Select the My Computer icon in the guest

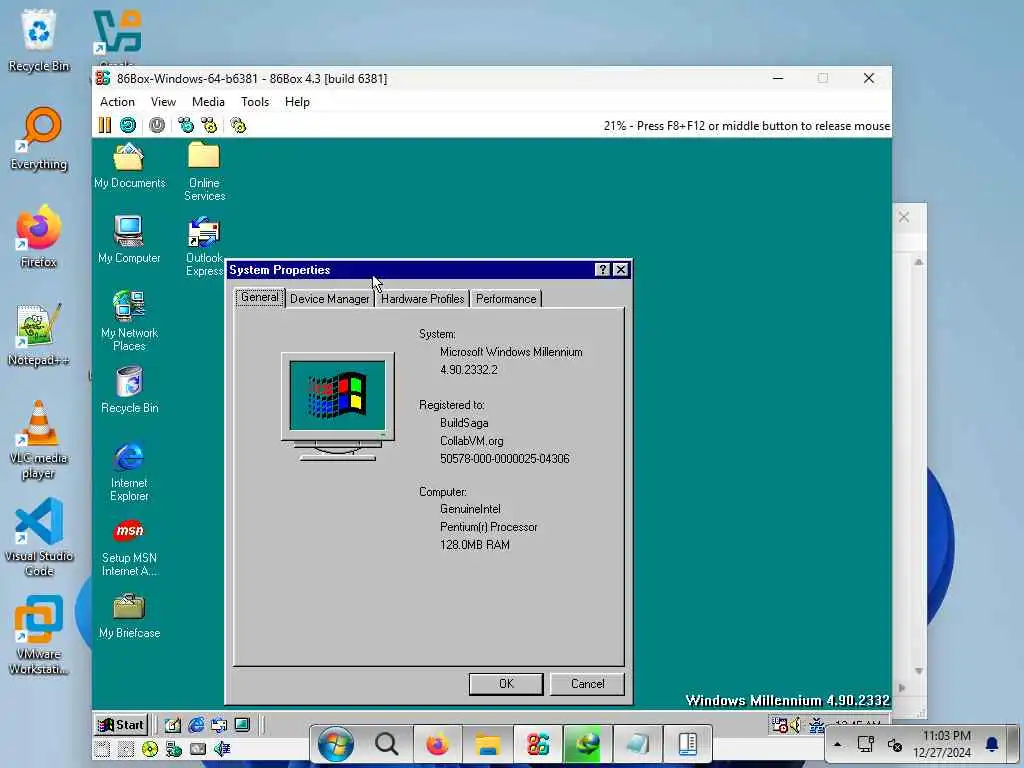click(129, 239)
